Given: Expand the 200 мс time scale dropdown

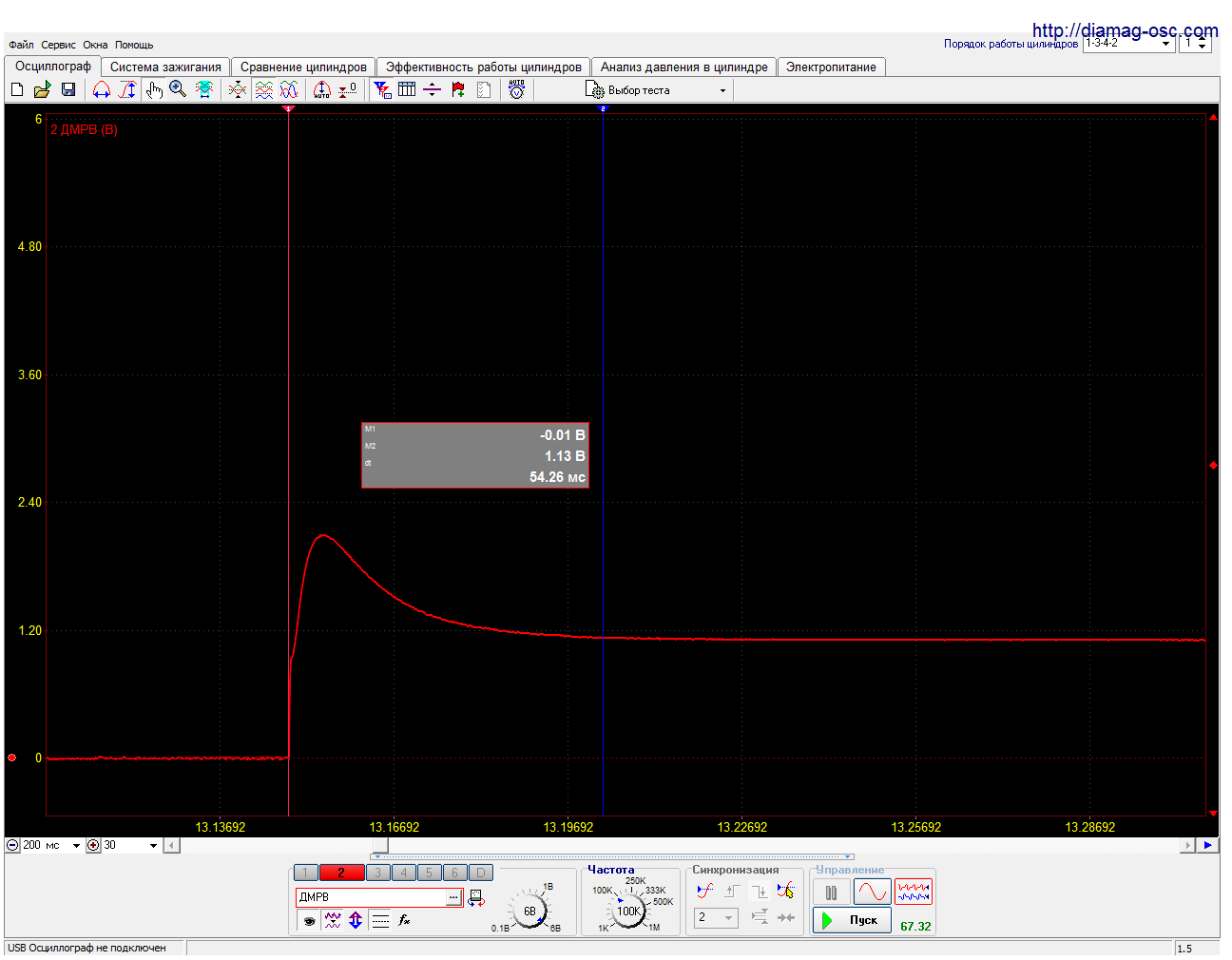Looking at the screenshot, I should pos(76,845).
